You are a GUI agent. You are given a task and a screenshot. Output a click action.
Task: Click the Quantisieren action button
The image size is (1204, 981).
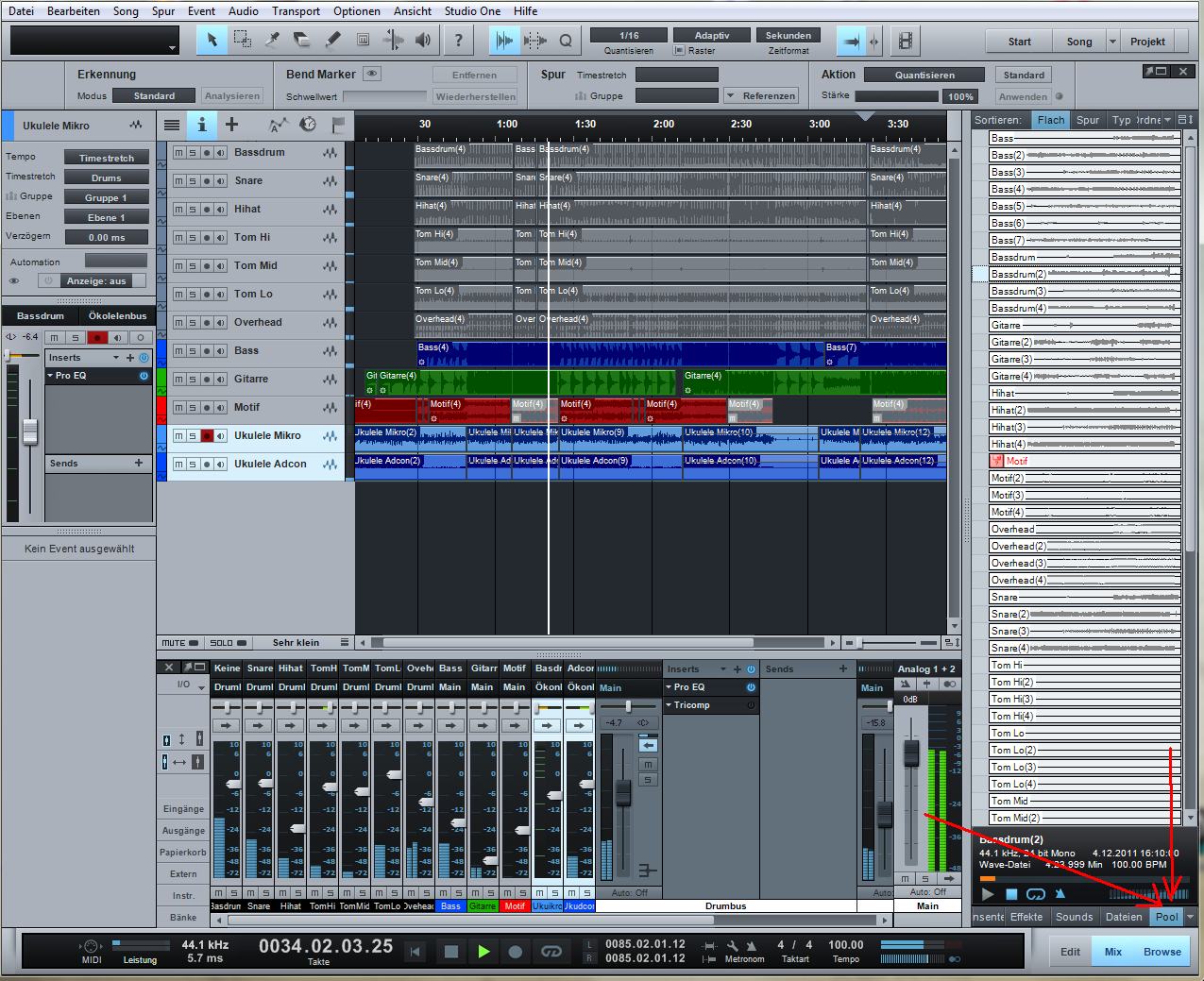pos(924,75)
